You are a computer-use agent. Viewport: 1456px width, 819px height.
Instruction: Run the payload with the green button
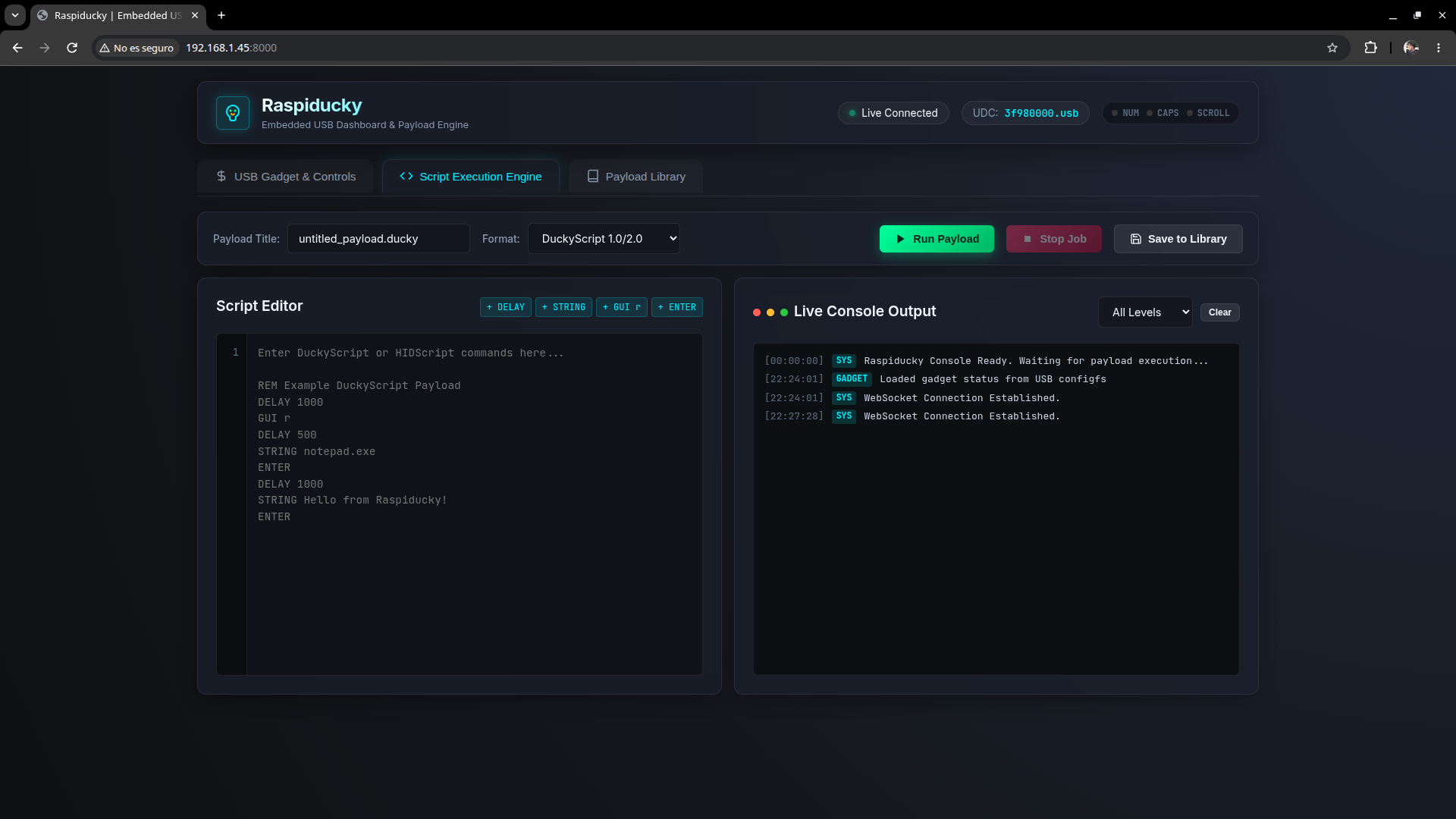pos(937,239)
